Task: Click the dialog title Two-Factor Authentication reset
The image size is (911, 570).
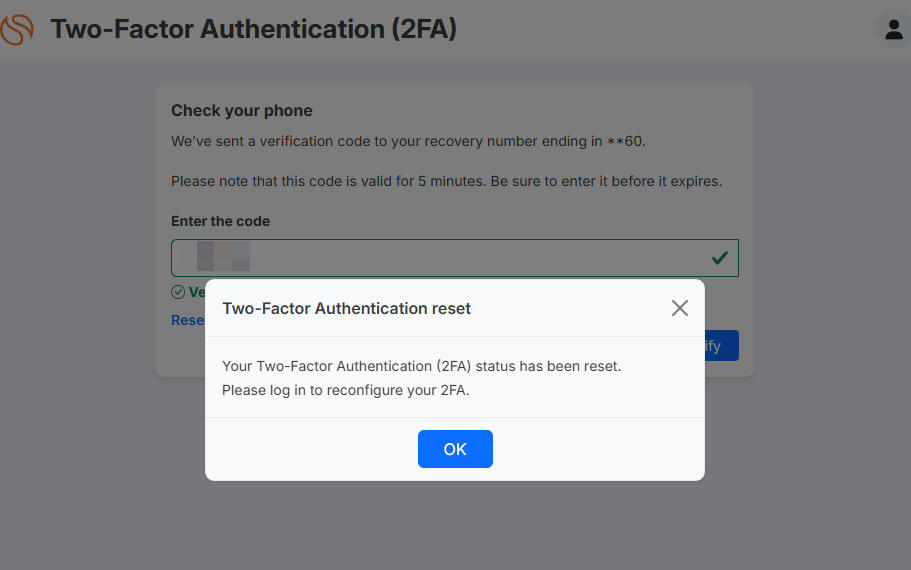Action: click(346, 309)
